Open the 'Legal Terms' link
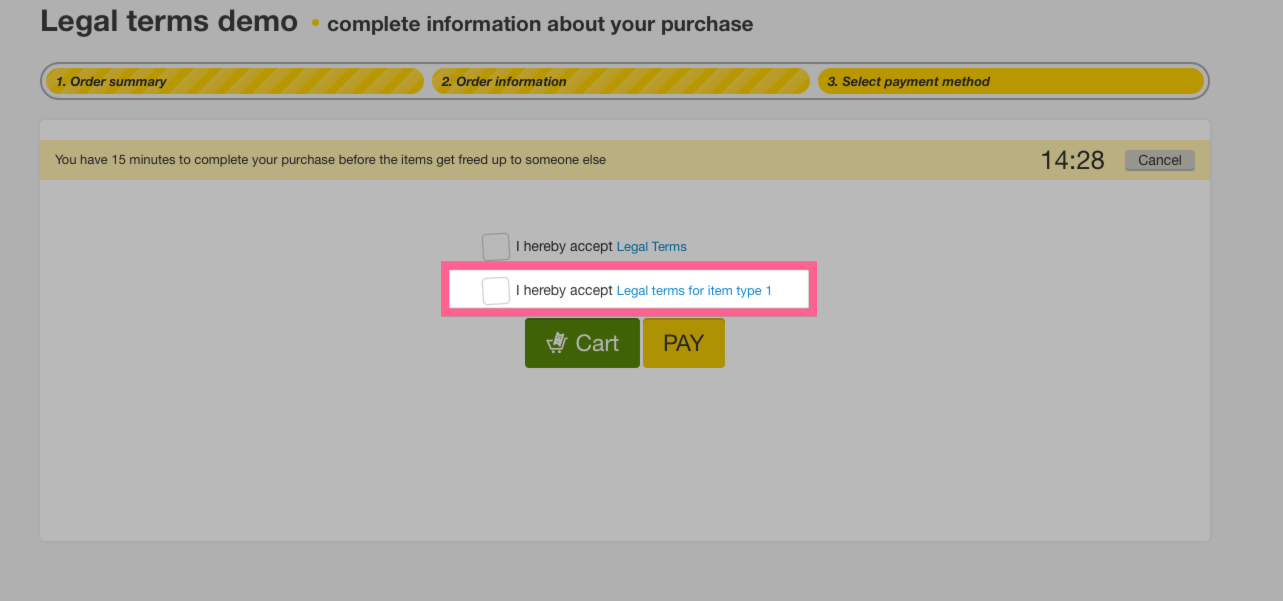This screenshot has width=1283, height=601. coord(652,247)
